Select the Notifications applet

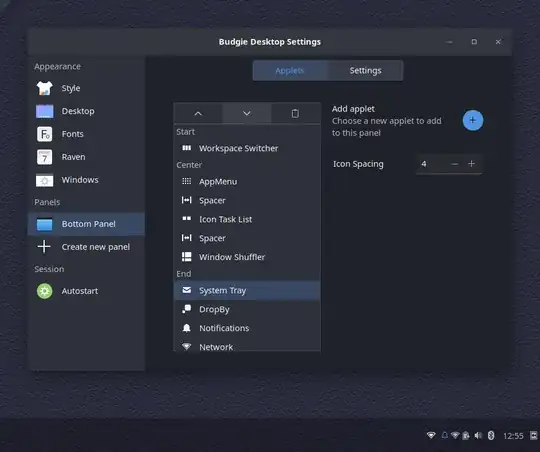[x=247, y=328]
